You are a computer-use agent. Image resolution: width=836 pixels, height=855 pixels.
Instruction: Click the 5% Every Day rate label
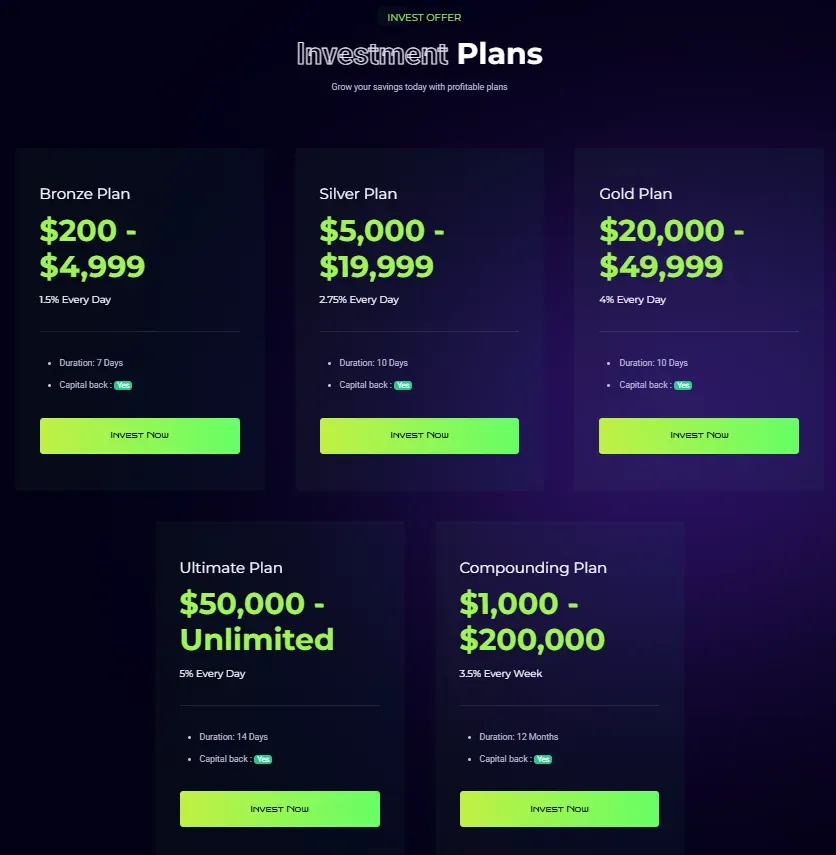click(213, 673)
